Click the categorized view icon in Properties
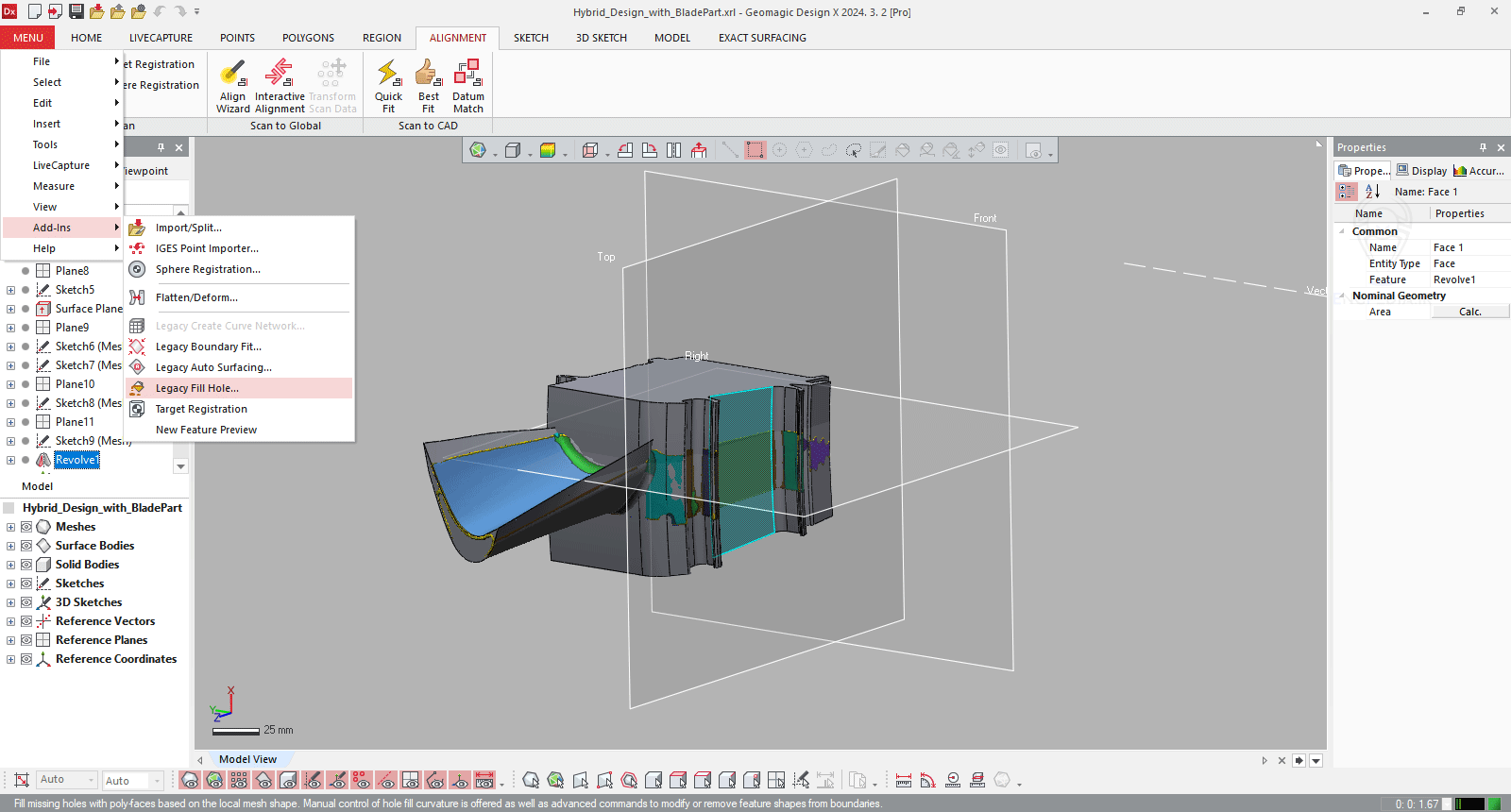The height and width of the screenshot is (812, 1511). (x=1347, y=192)
